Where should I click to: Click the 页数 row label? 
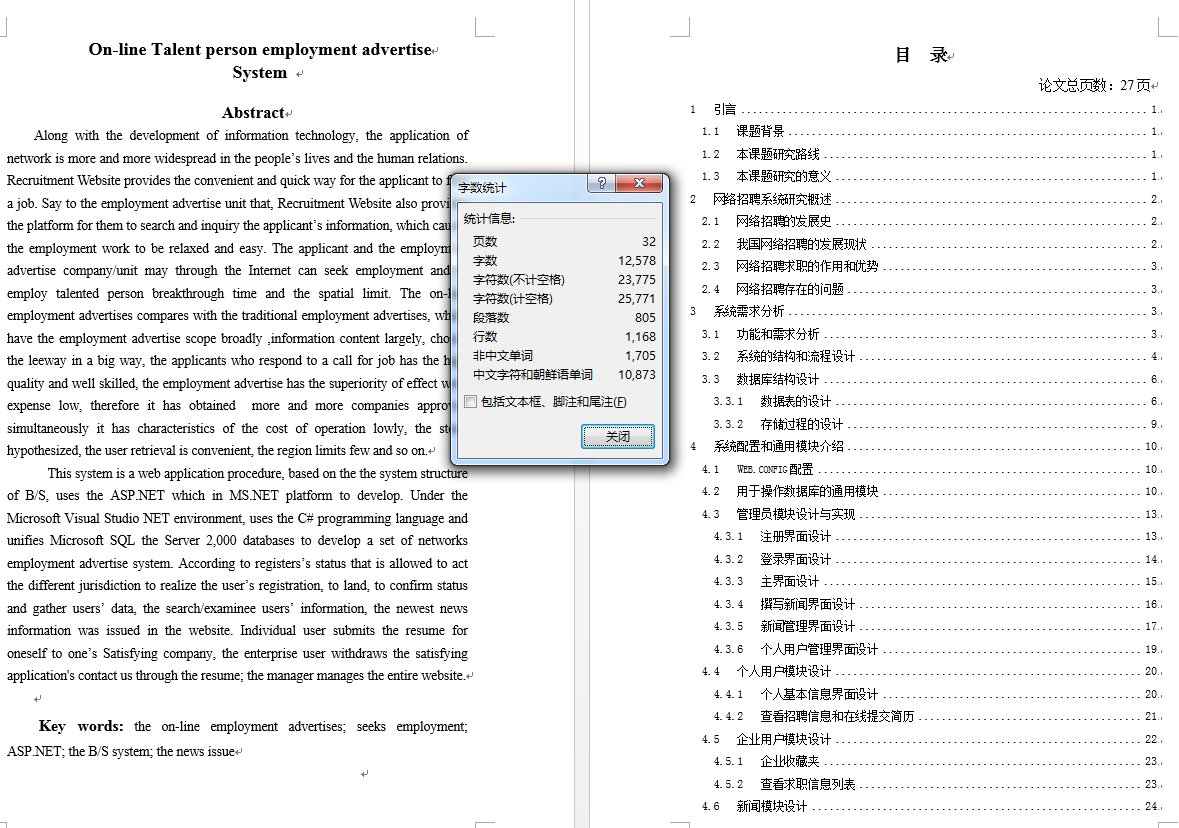pos(485,241)
